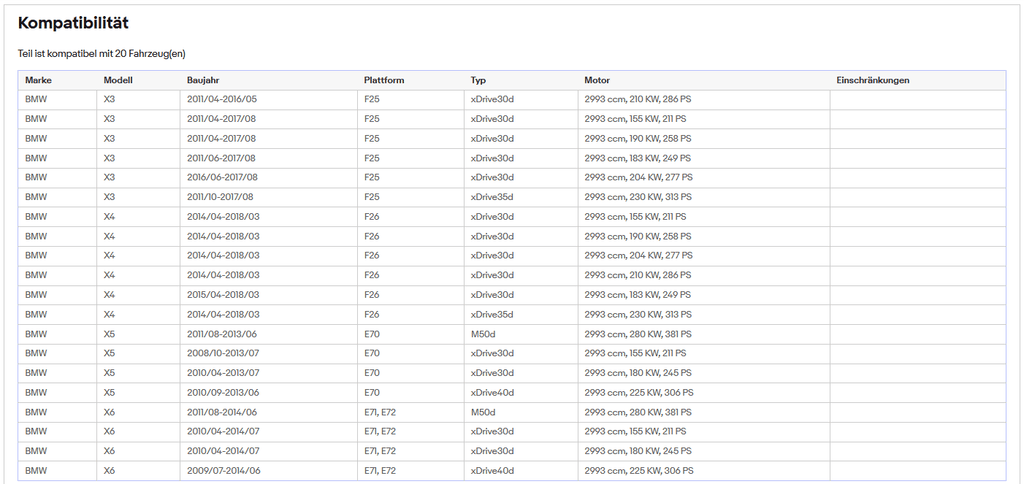
Task: Select Baujahr cell 2011/08-2014/06
Action: [x=222, y=412]
